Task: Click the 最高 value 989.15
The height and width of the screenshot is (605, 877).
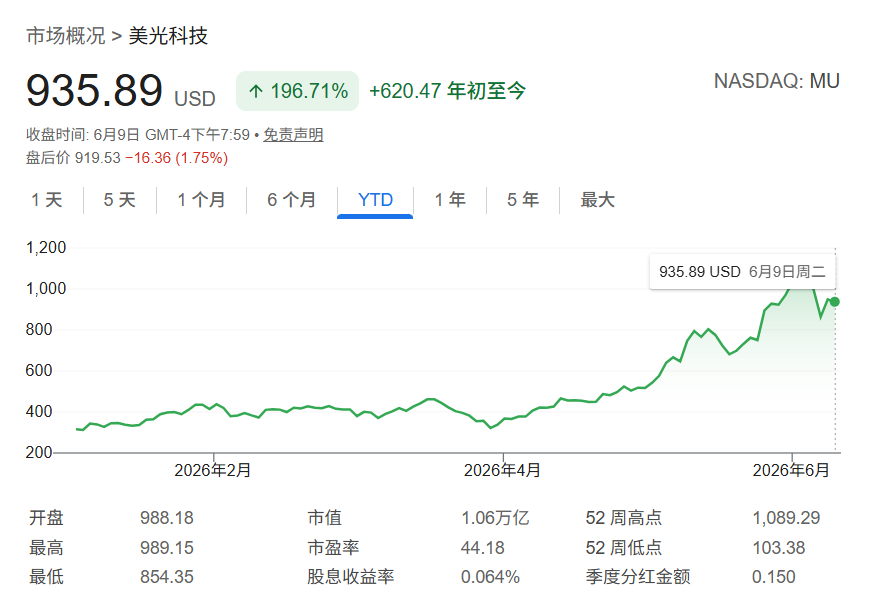Action: click(x=167, y=547)
